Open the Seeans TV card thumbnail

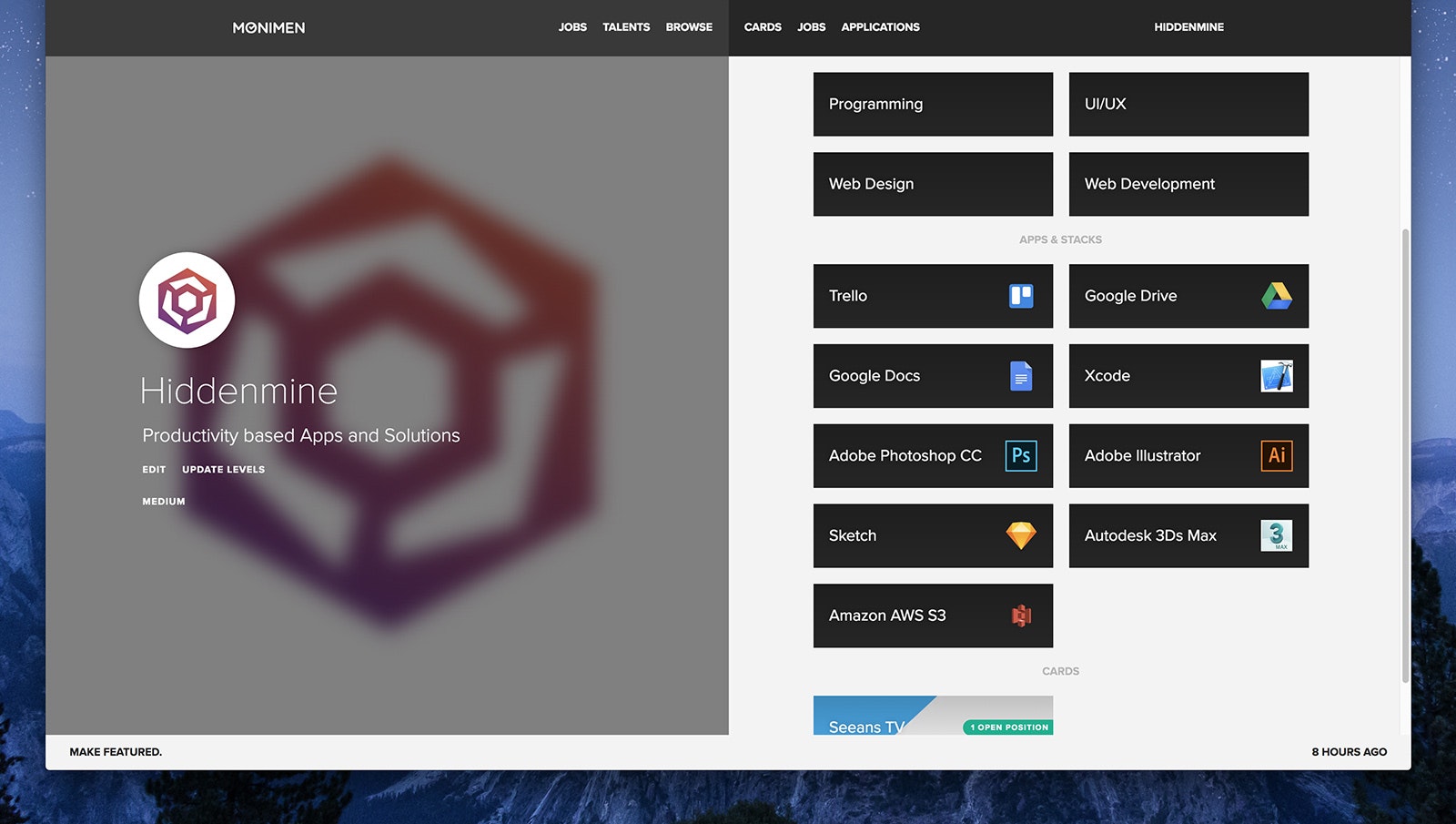[x=933, y=716]
